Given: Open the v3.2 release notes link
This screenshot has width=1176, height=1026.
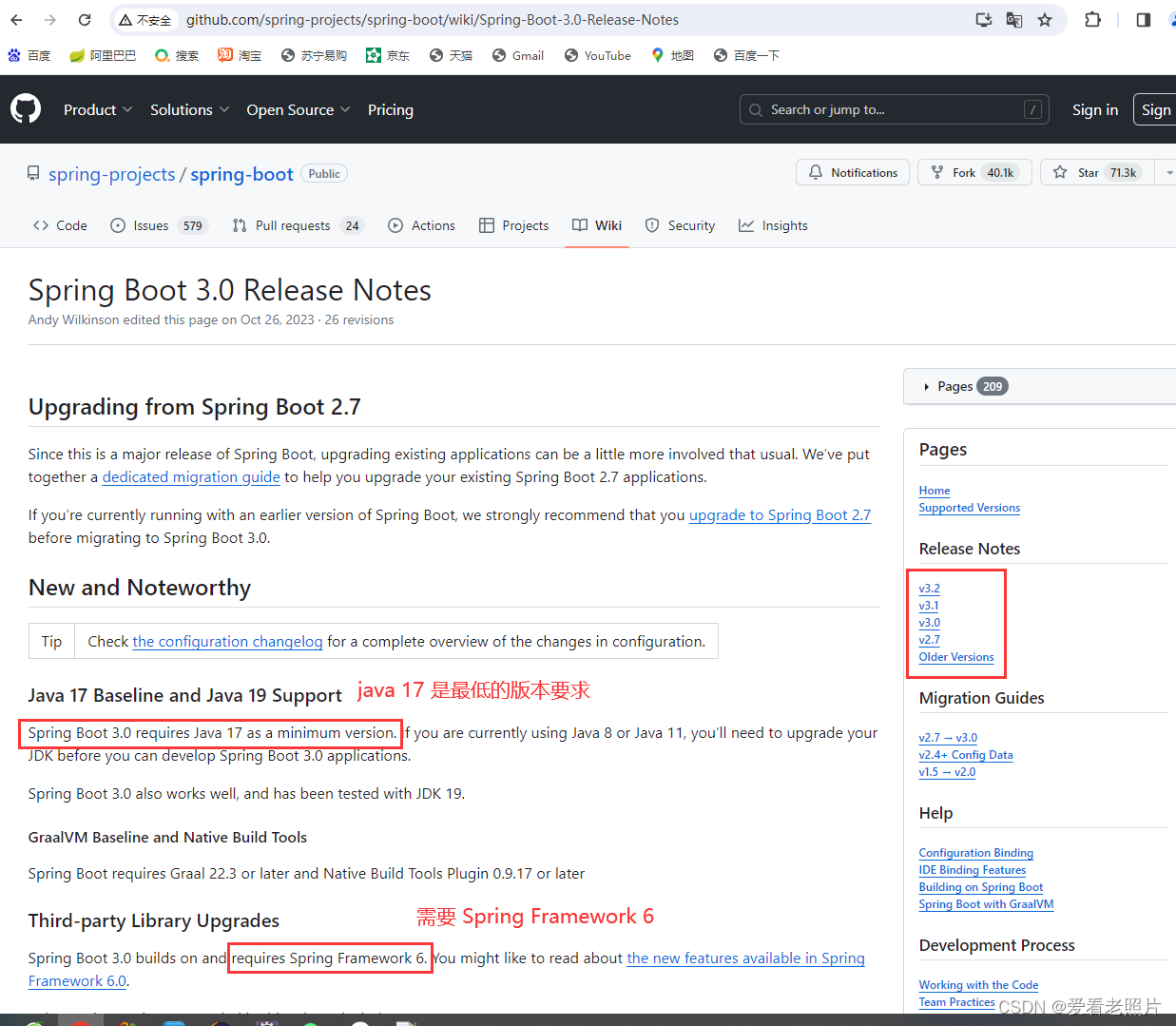Looking at the screenshot, I should click(x=930, y=589).
